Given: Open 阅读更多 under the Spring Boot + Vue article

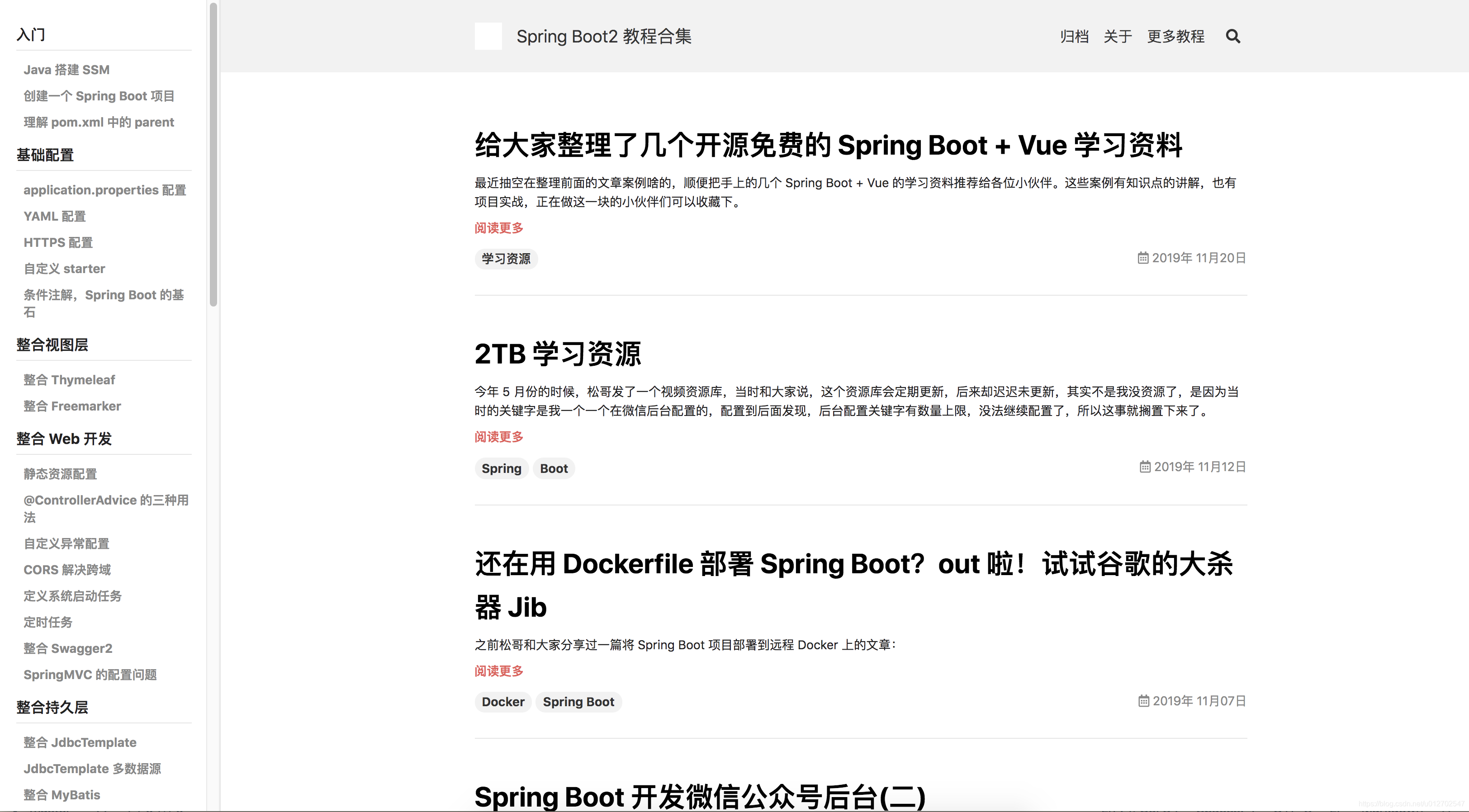Looking at the screenshot, I should (x=498, y=228).
